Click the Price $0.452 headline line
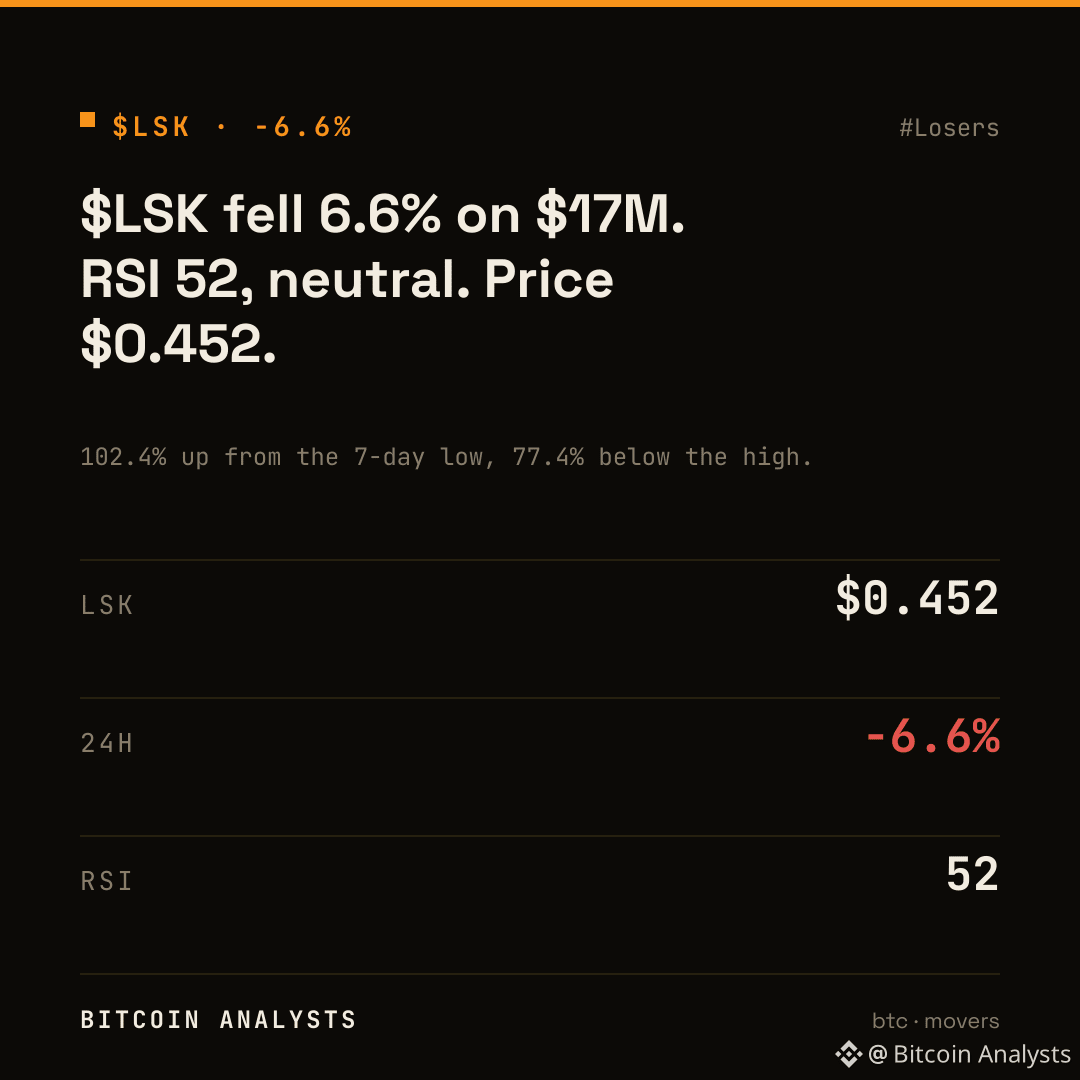The width and height of the screenshot is (1080, 1080). (x=178, y=343)
